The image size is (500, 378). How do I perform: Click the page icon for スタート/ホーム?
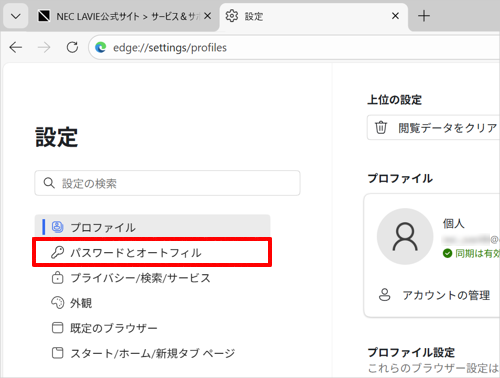coord(57,353)
